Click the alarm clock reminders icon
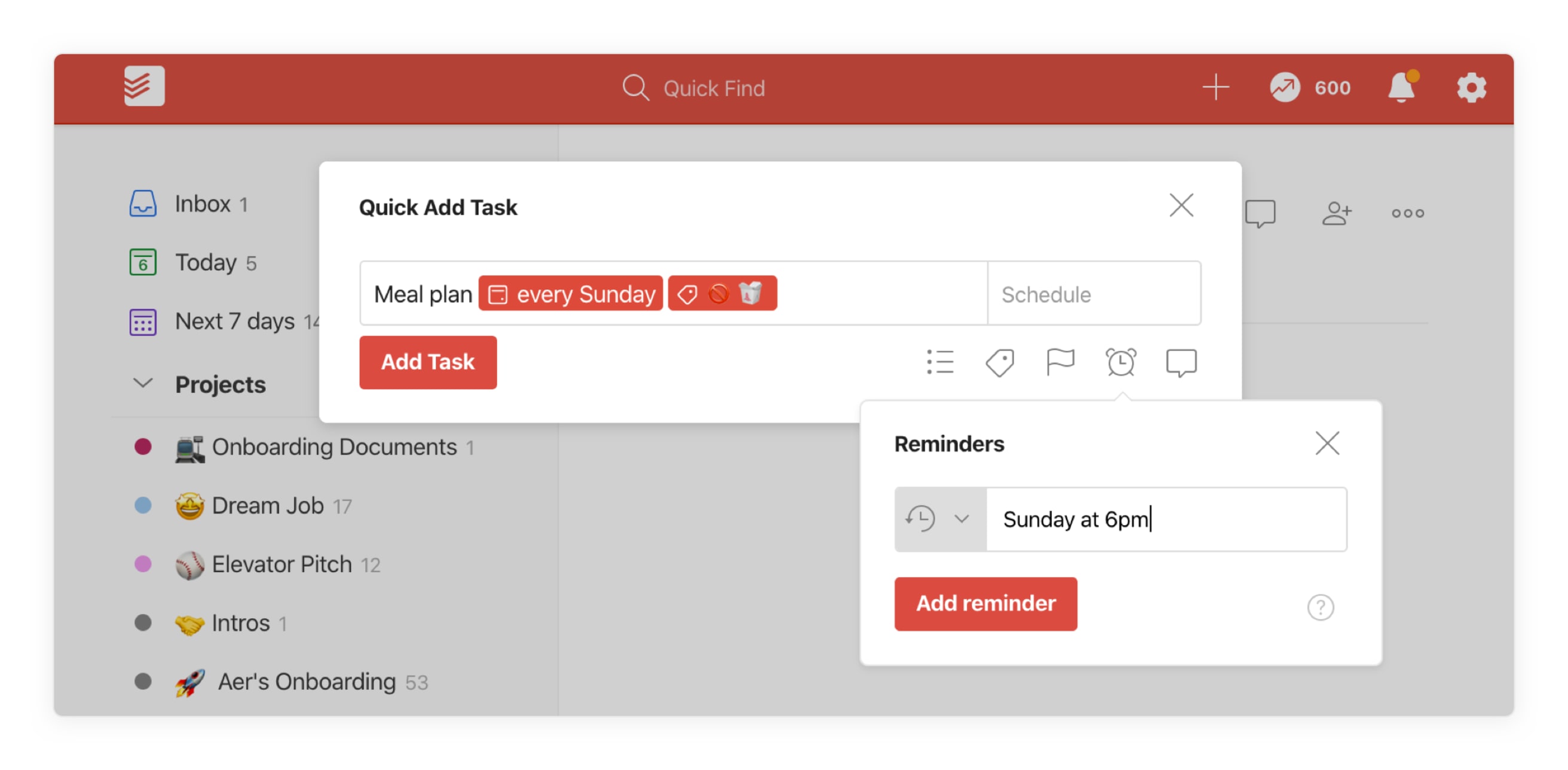1568x770 pixels. click(1120, 362)
